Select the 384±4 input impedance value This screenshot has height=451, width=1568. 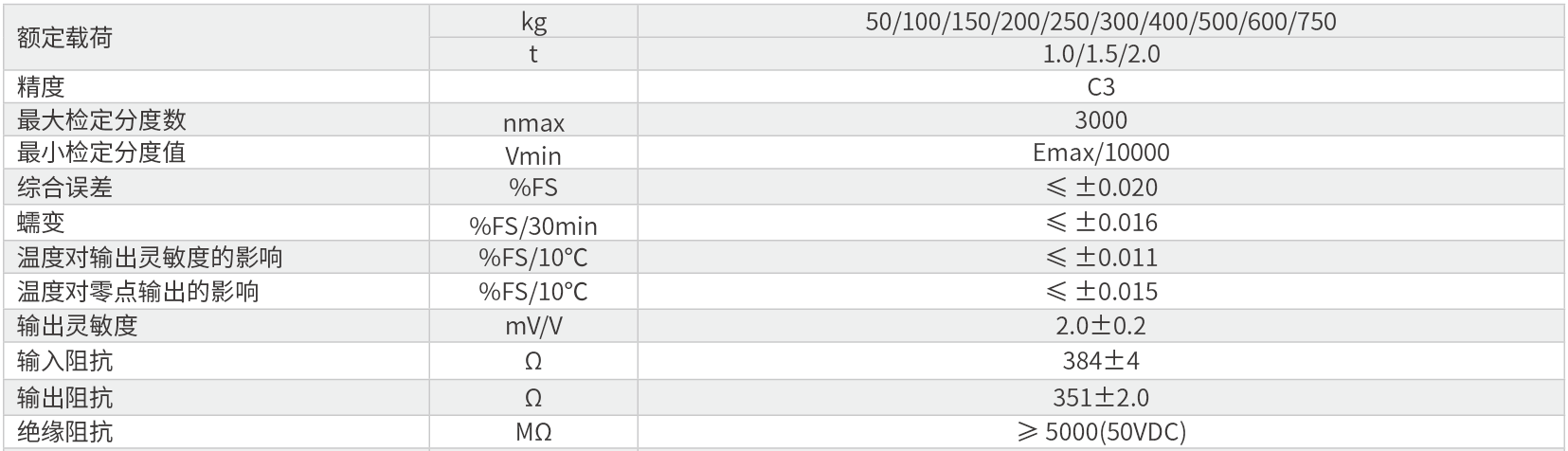[1101, 361]
